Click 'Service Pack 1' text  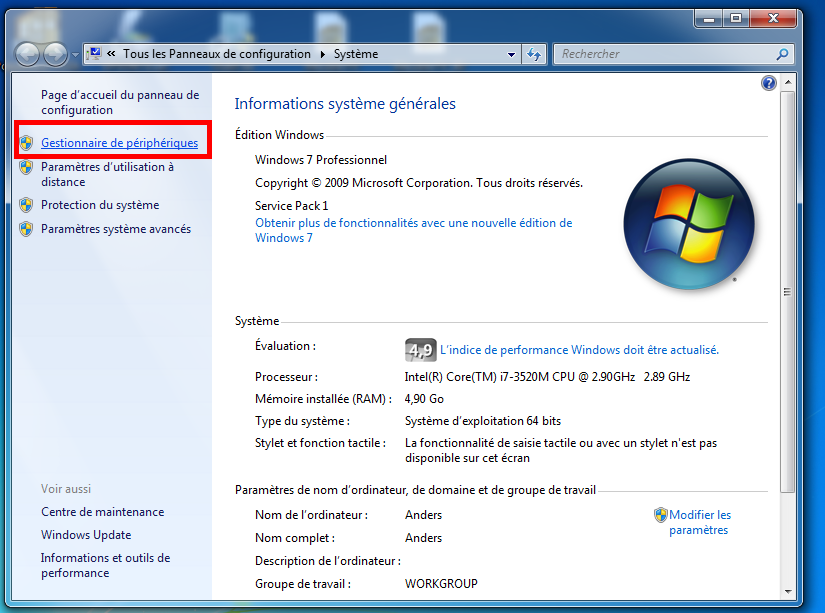click(291, 206)
